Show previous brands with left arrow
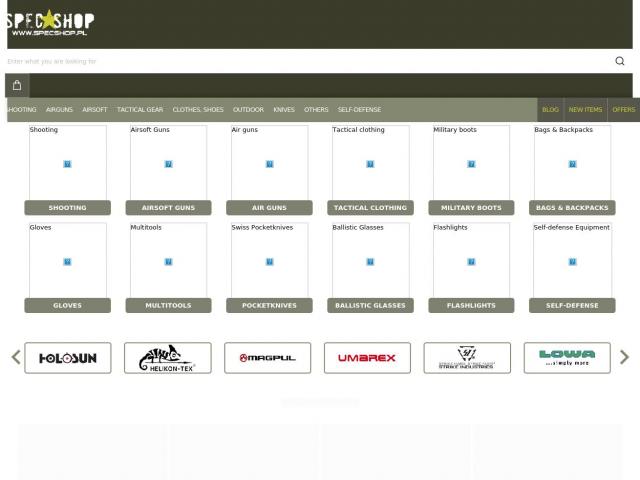 (x=16, y=357)
